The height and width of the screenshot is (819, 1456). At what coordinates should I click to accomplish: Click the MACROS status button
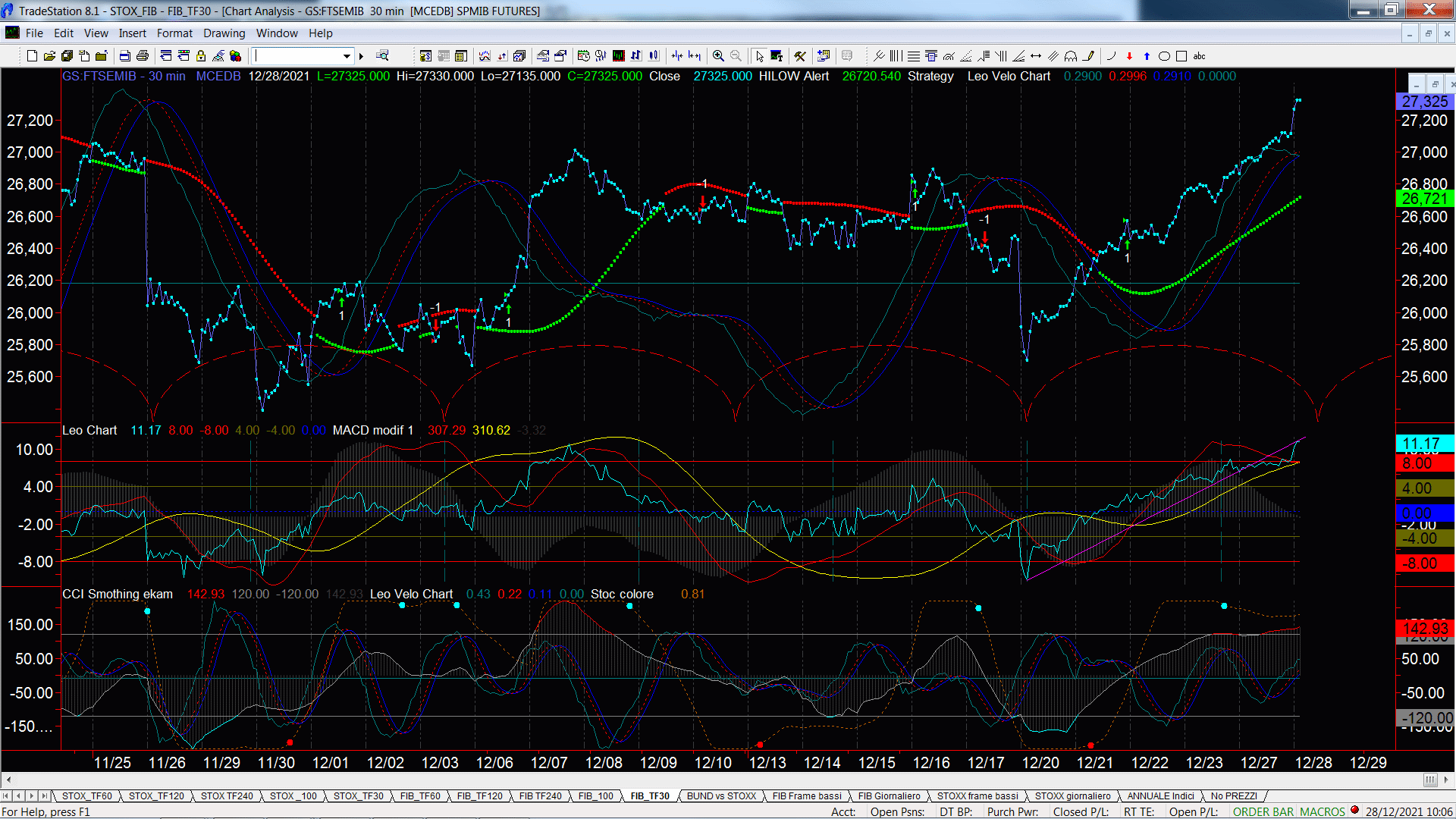pos(1323,811)
